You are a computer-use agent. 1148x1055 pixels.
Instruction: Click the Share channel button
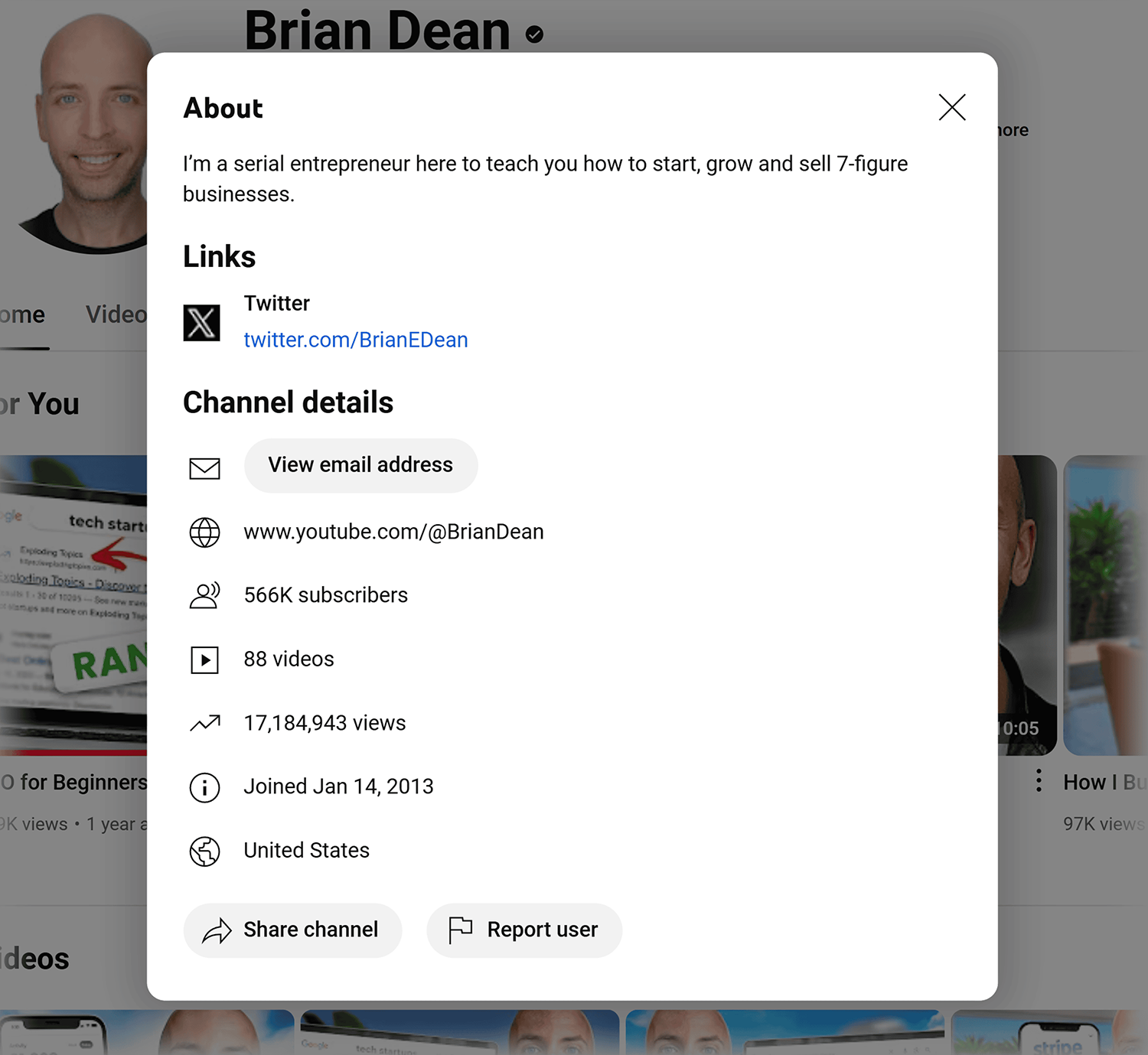[x=292, y=930]
